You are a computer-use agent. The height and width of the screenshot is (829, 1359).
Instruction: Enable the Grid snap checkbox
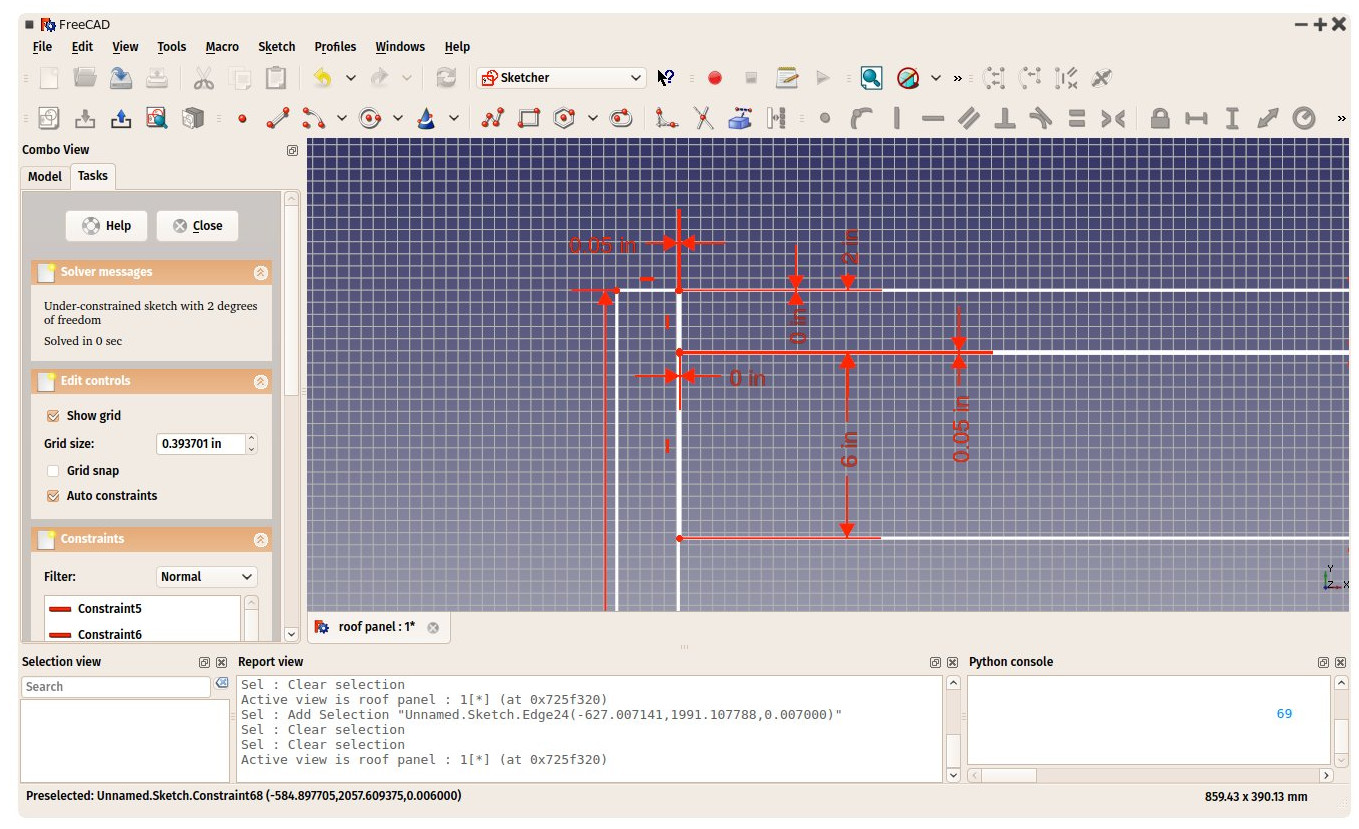tap(54, 471)
